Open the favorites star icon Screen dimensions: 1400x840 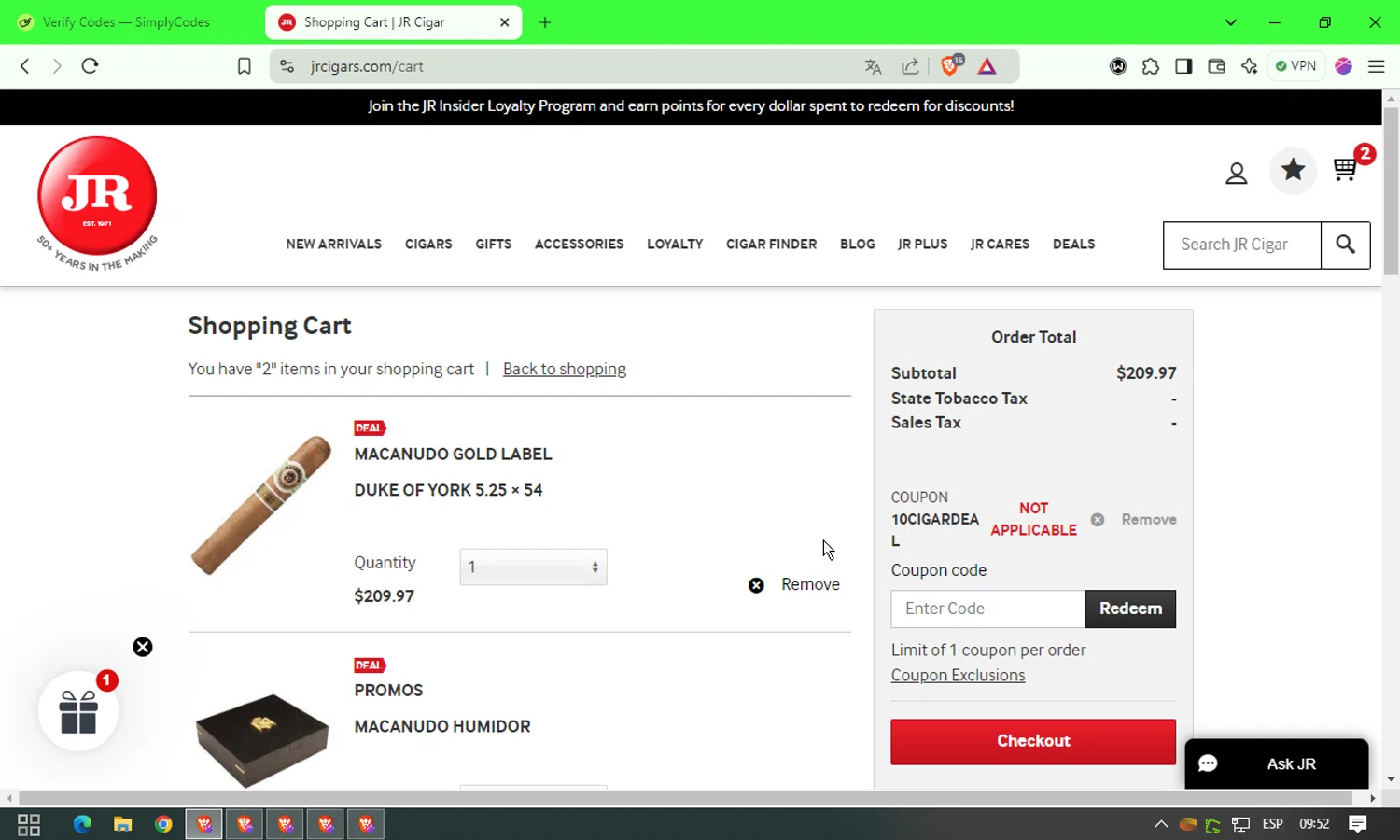point(1293,170)
